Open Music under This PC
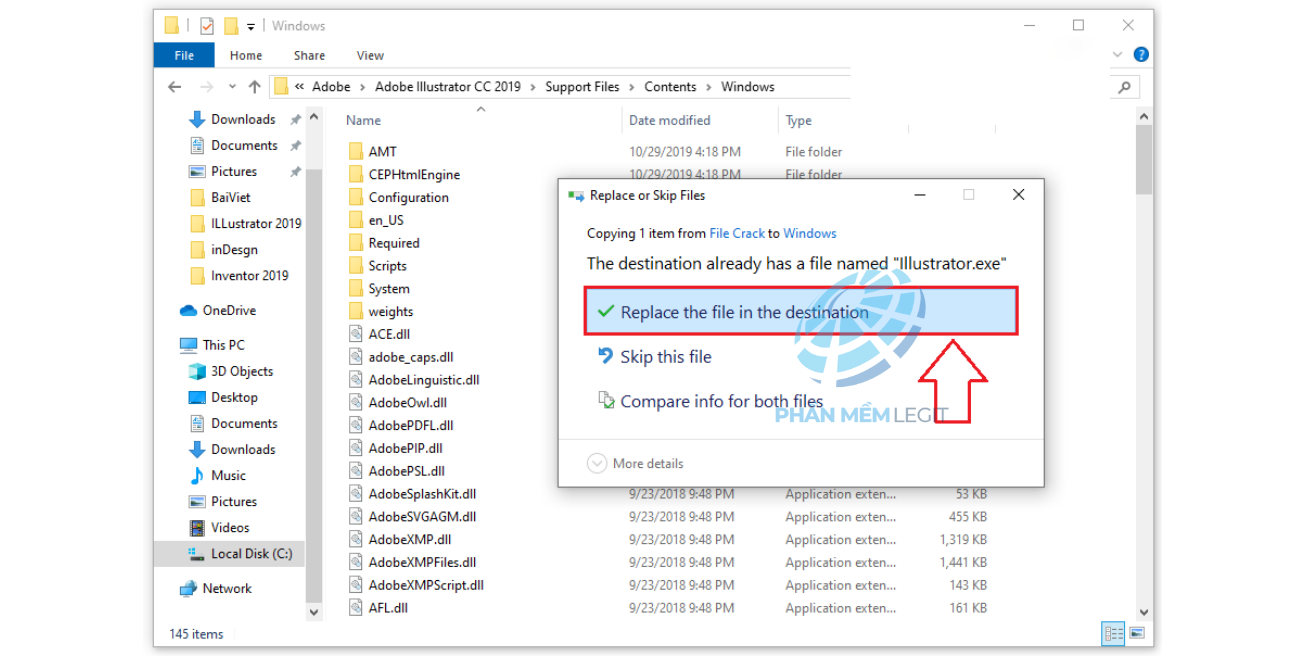The image size is (1305, 656). tap(228, 475)
